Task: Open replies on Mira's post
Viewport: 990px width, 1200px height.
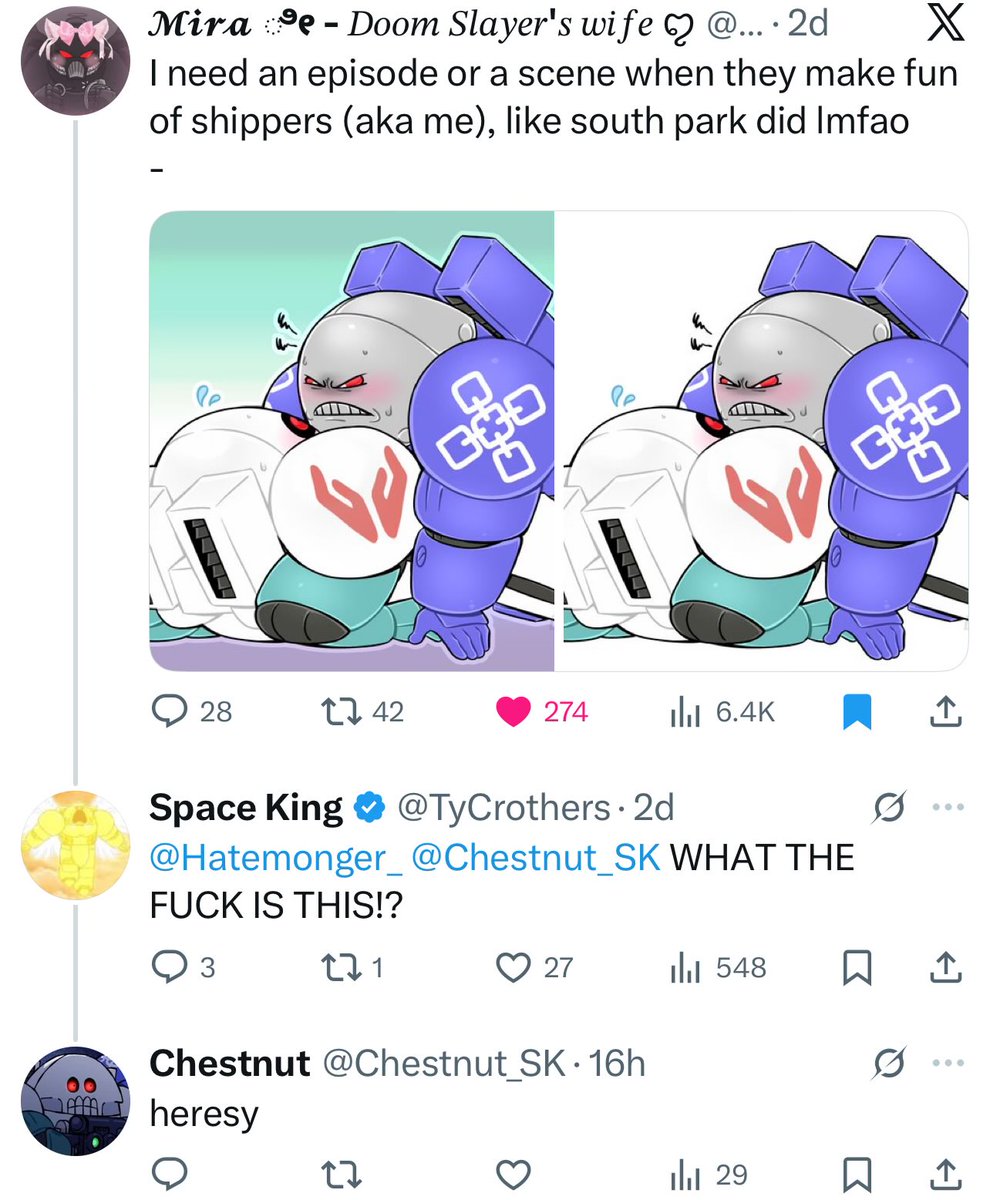Action: click(191, 711)
